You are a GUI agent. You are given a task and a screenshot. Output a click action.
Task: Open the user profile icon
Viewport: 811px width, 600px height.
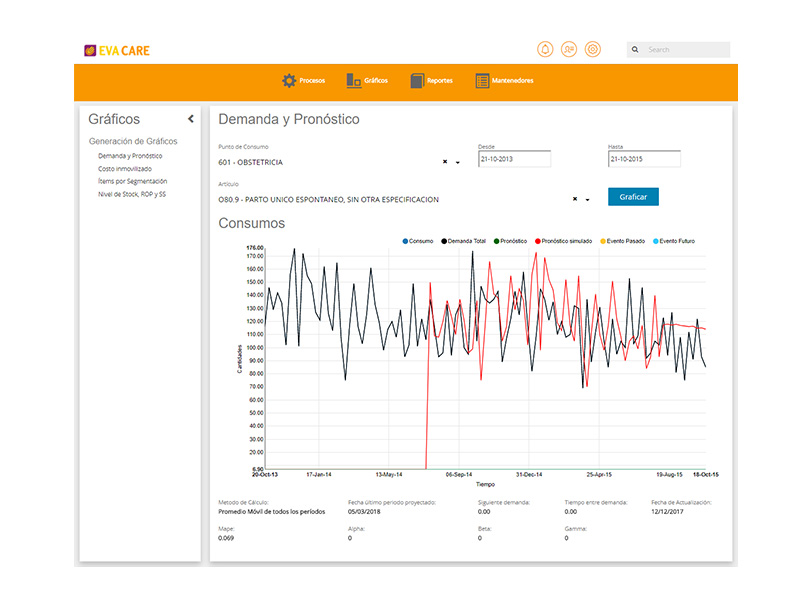coord(569,50)
